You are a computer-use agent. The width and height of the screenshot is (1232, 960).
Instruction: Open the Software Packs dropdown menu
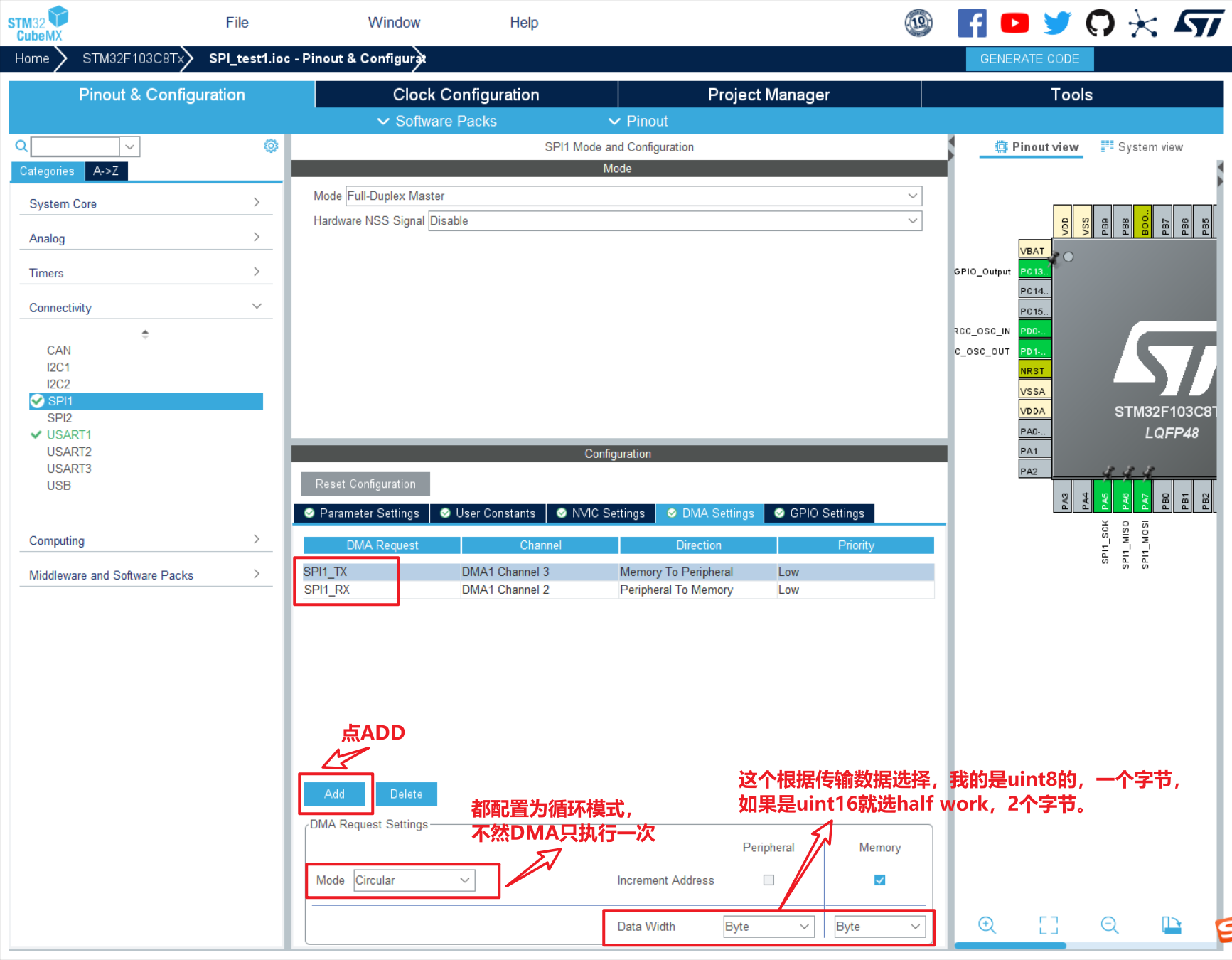436,121
